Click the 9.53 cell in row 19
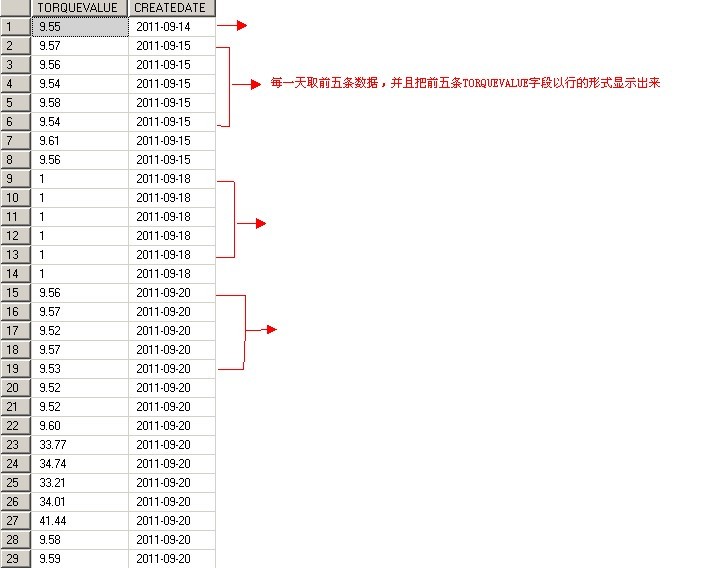This screenshot has width=712, height=568. coord(80,369)
